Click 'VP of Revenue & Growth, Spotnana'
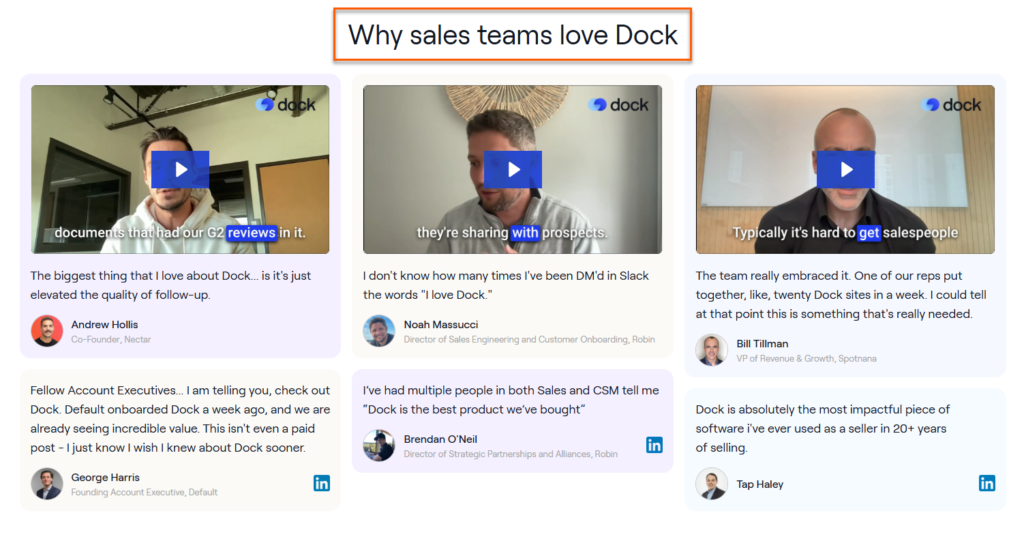 [807, 359]
